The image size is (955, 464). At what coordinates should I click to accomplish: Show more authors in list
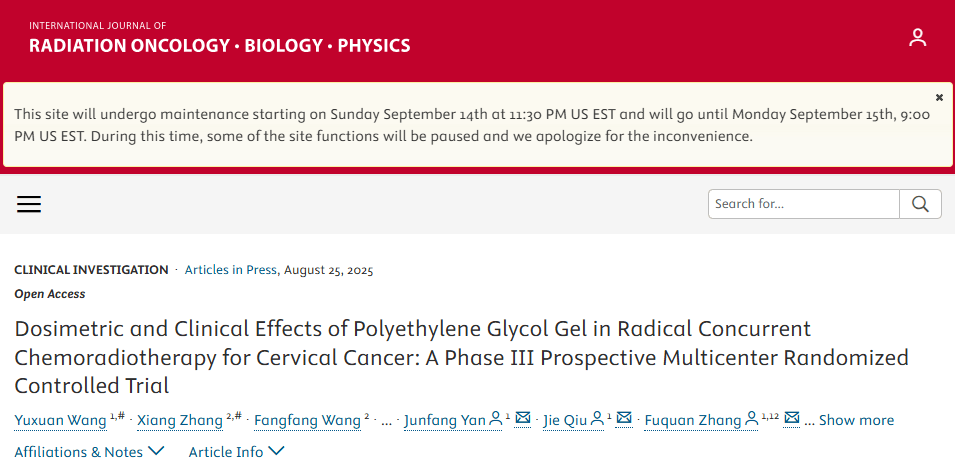click(856, 420)
